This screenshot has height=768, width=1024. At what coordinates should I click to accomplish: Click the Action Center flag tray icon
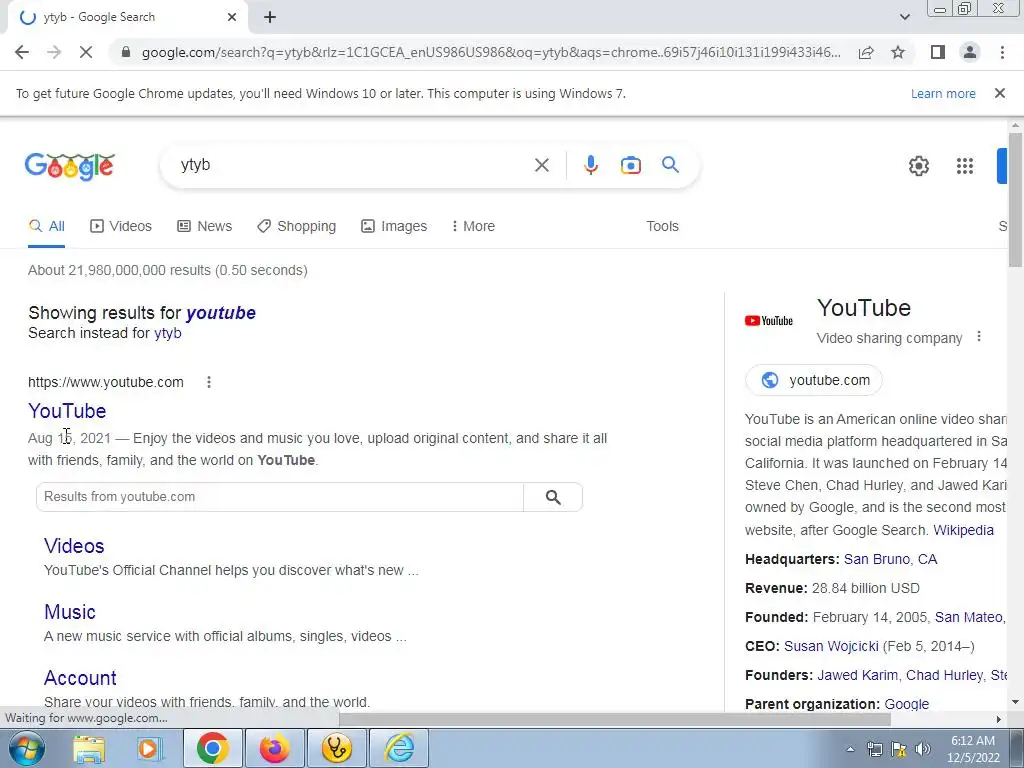(x=899, y=749)
